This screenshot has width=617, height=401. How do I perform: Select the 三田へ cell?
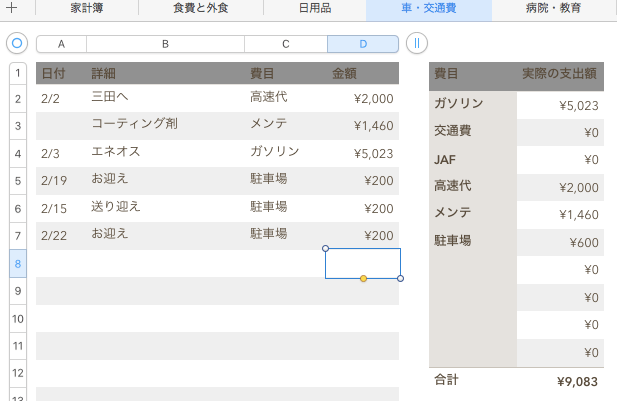point(166,98)
